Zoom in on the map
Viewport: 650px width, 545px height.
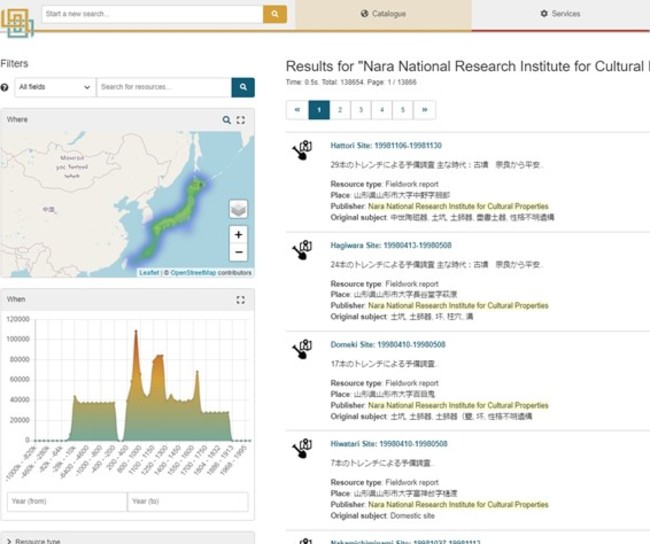(238, 234)
